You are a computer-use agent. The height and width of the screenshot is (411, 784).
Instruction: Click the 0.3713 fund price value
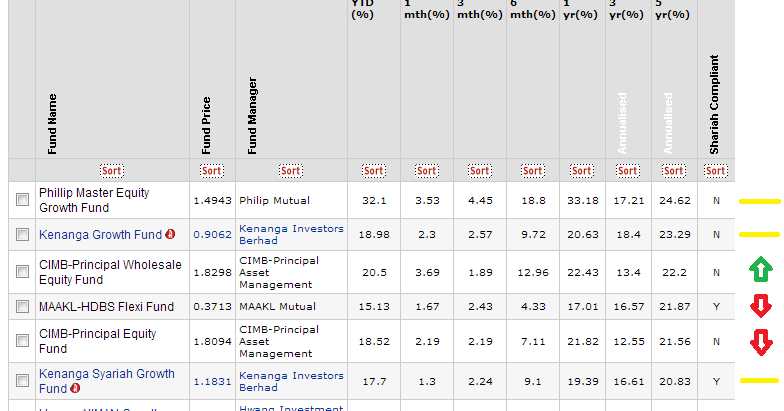pos(212,306)
